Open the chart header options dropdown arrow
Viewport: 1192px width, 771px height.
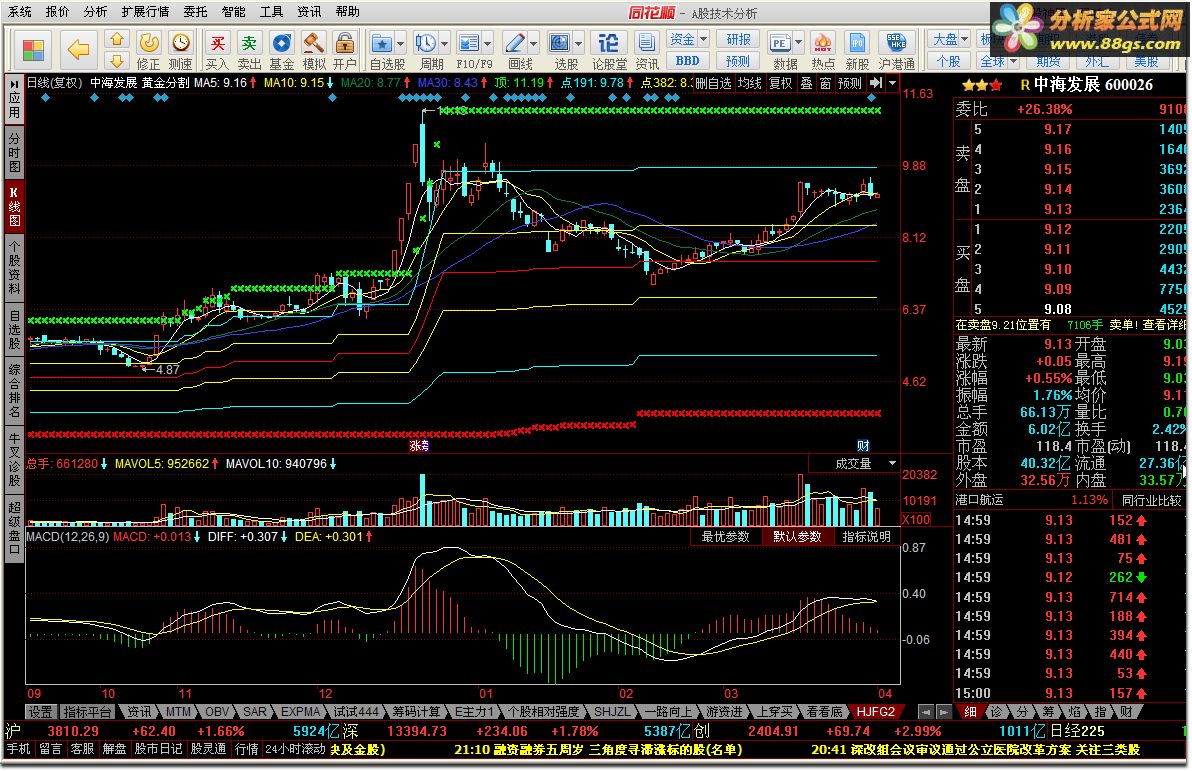(x=892, y=83)
